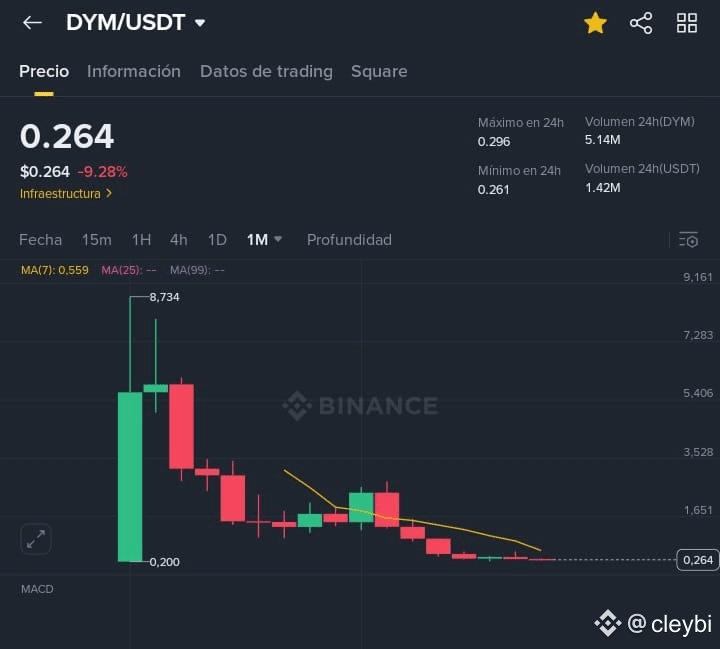The width and height of the screenshot is (720, 649).
Task: Open the grid layout icon
Action: pos(687,23)
